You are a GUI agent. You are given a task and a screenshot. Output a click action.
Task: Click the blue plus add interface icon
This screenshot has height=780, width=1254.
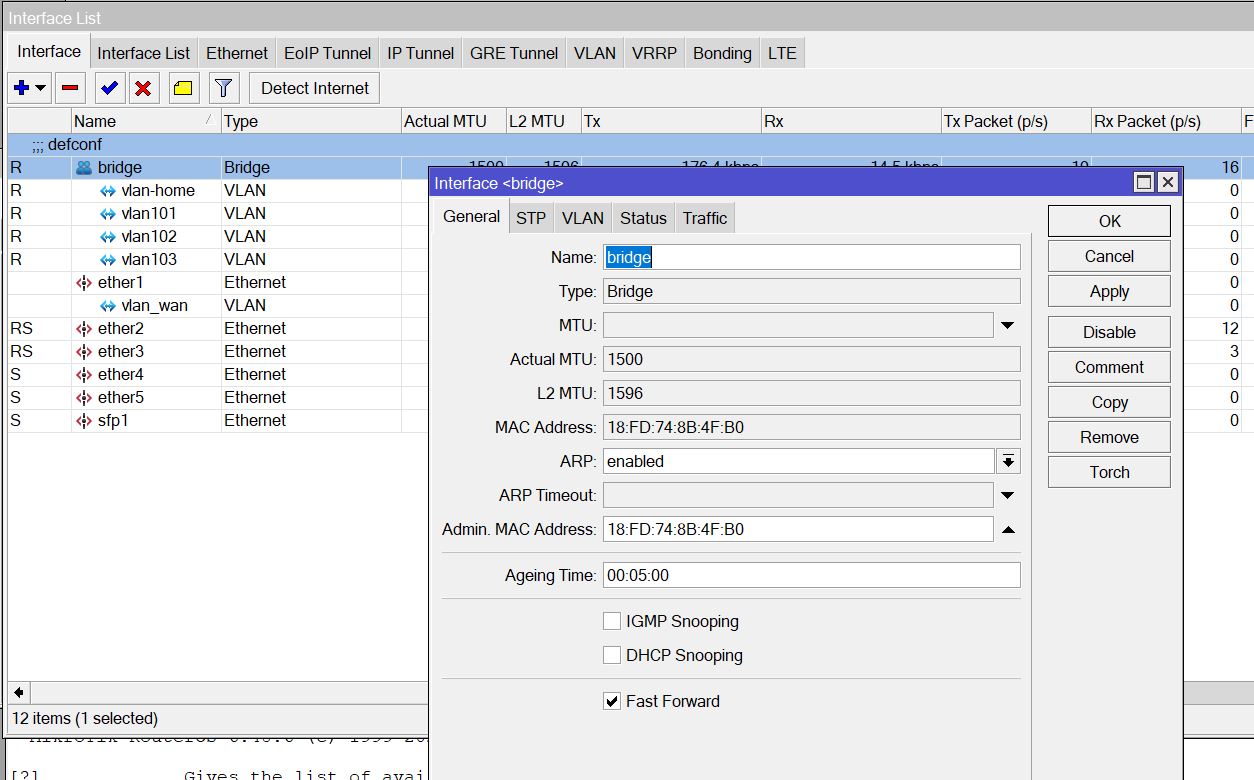(22, 88)
